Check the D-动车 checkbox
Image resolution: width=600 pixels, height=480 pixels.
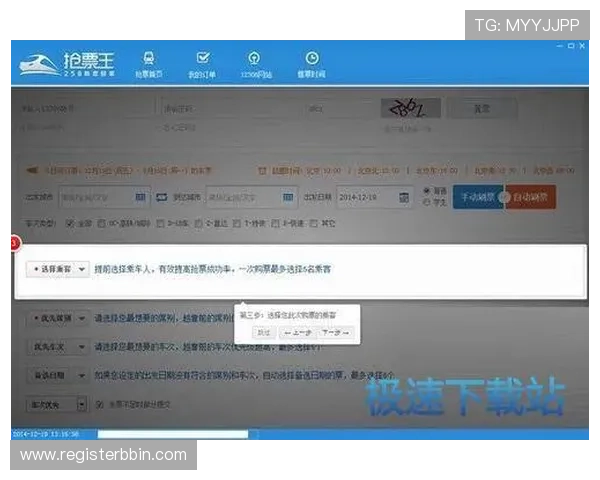point(160,223)
